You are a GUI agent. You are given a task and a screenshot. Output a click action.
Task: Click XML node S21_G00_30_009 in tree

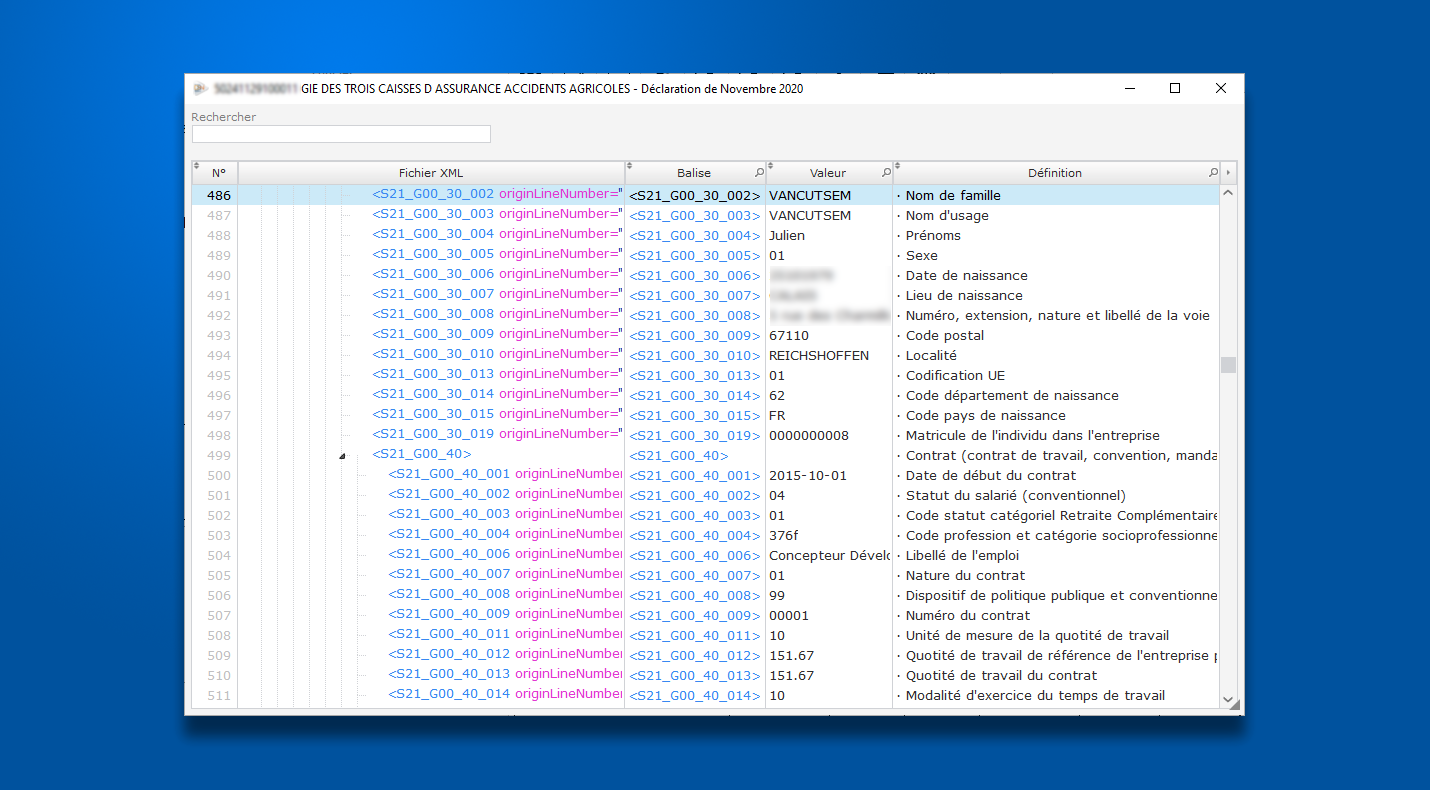[434, 334]
